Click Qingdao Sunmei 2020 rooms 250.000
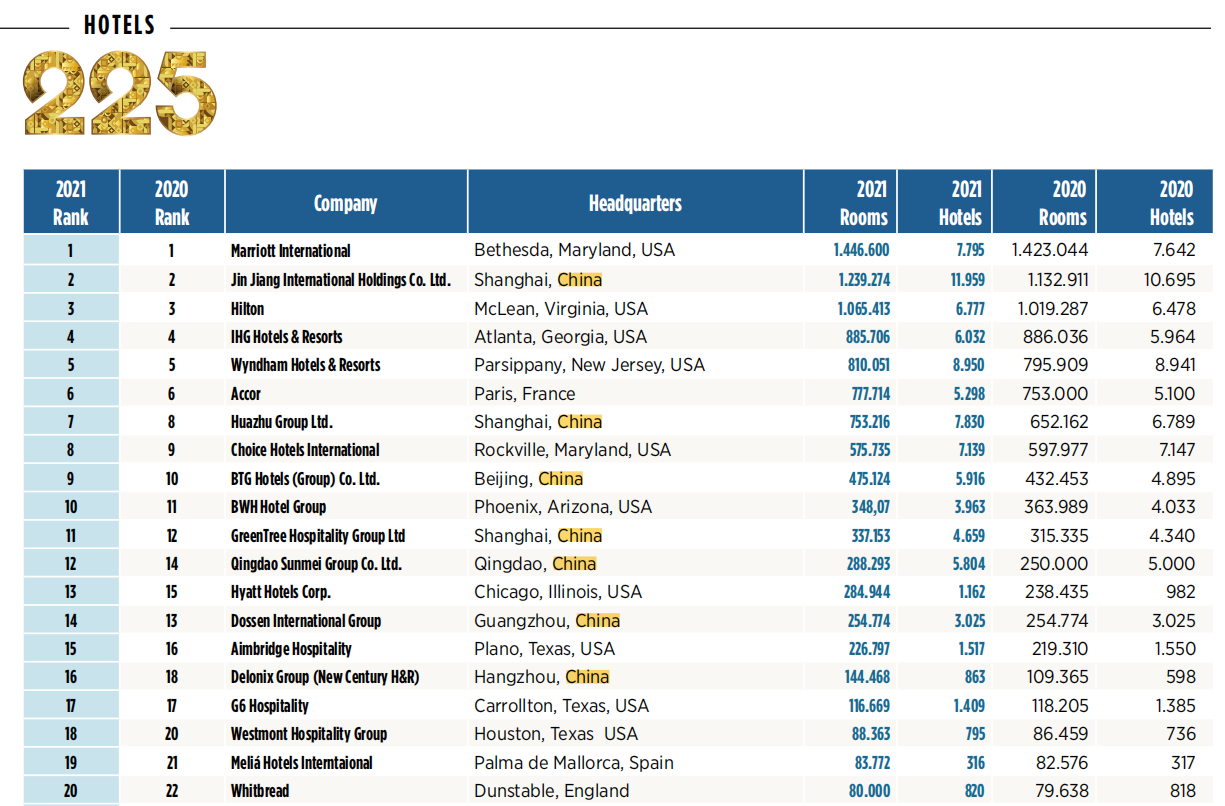The width and height of the screenshot is (1225, 806). (x=1054, y=564)
